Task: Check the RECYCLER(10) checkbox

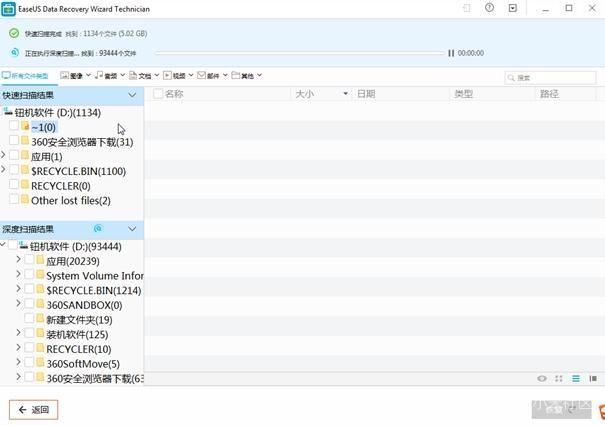Action: (x=29, y=348)
